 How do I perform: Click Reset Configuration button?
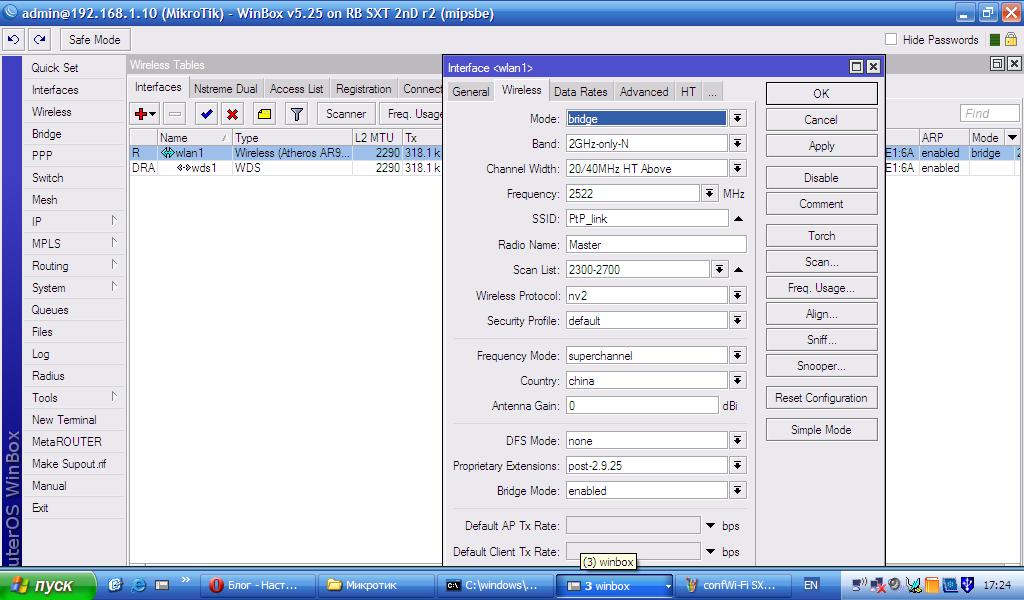click(822, 398)
